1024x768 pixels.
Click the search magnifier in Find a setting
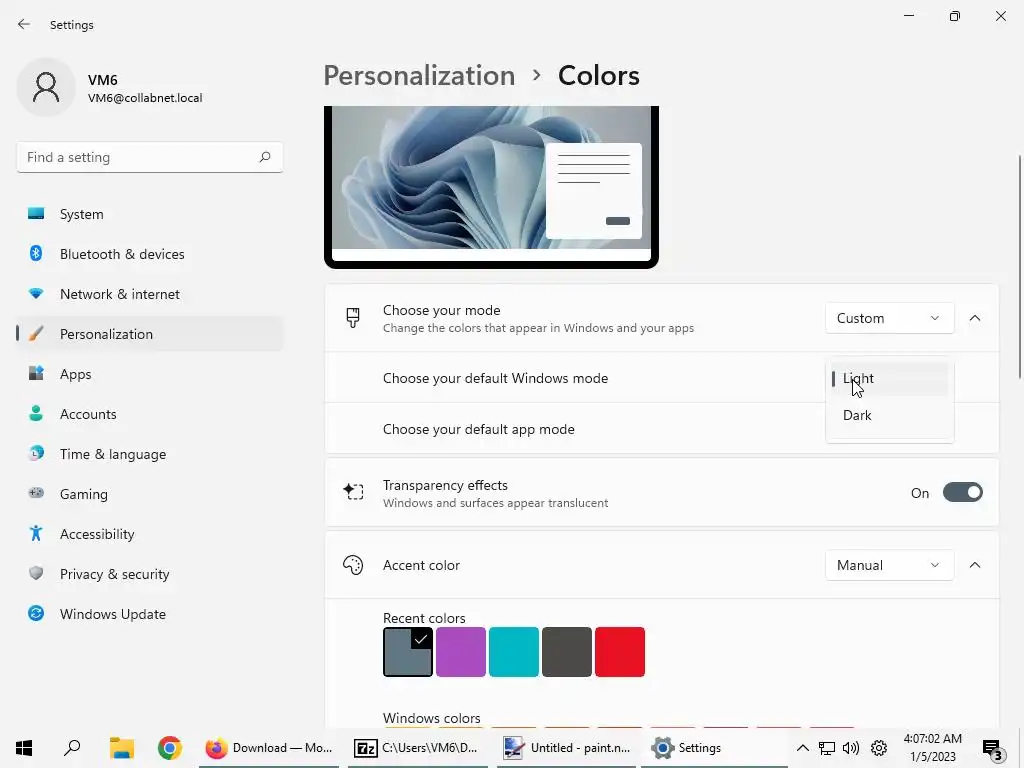[x=264, y=157]
